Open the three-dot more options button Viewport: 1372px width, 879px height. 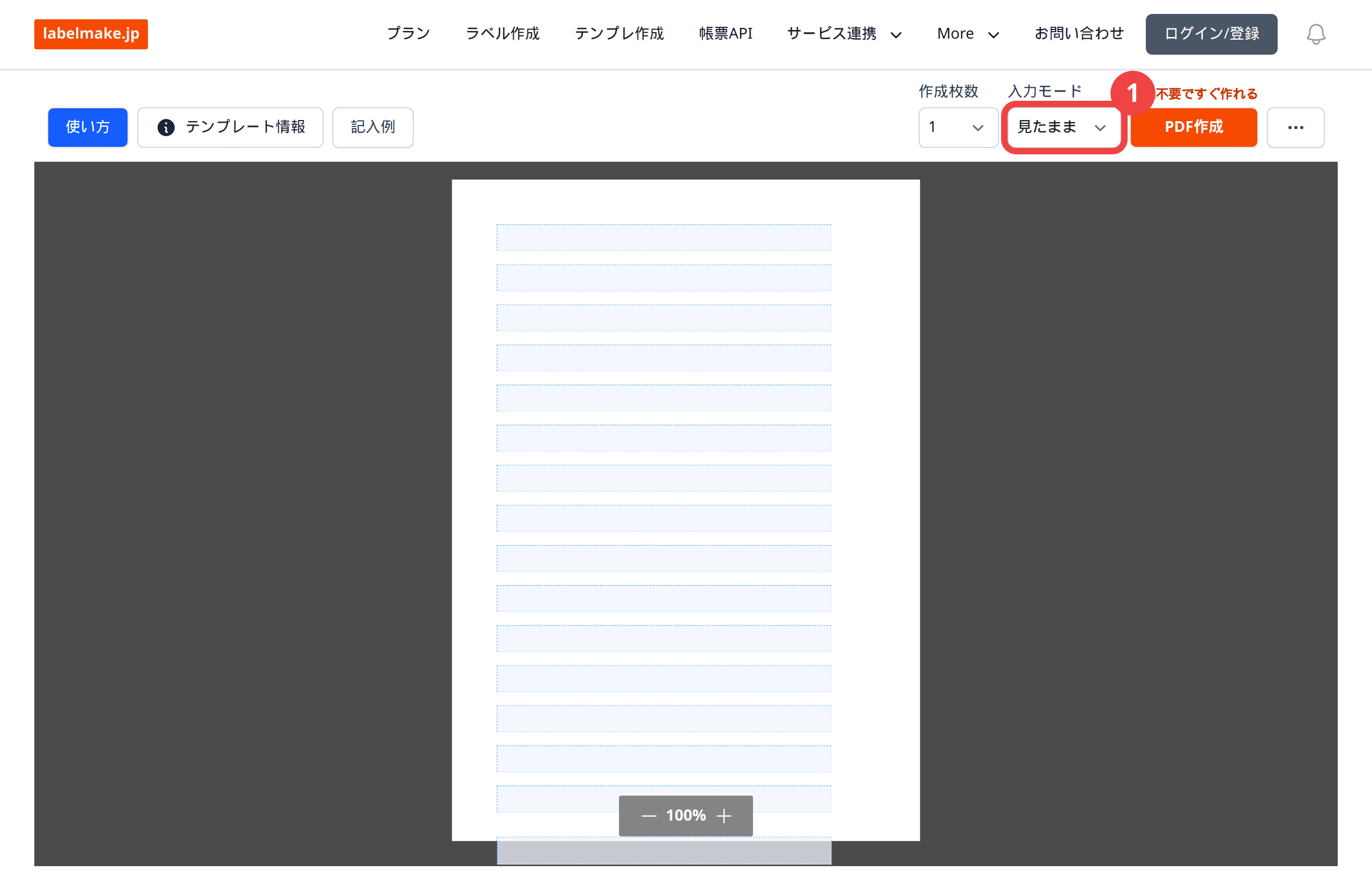(1295, 127)
